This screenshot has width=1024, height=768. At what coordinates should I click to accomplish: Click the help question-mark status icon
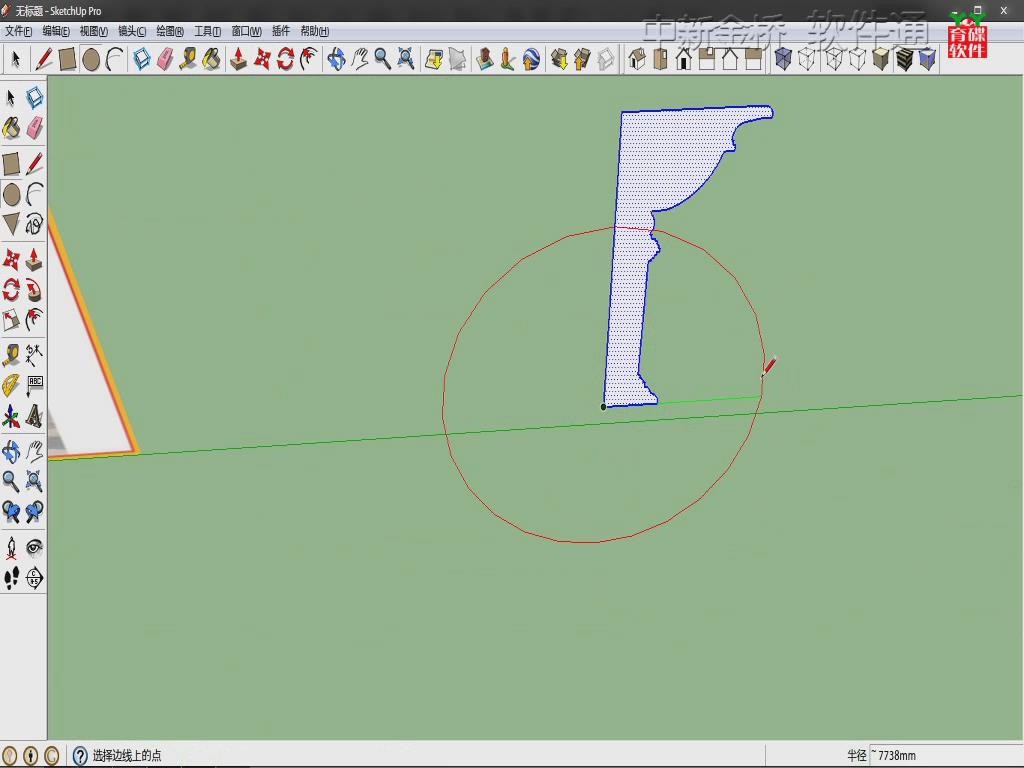(80, 756)
